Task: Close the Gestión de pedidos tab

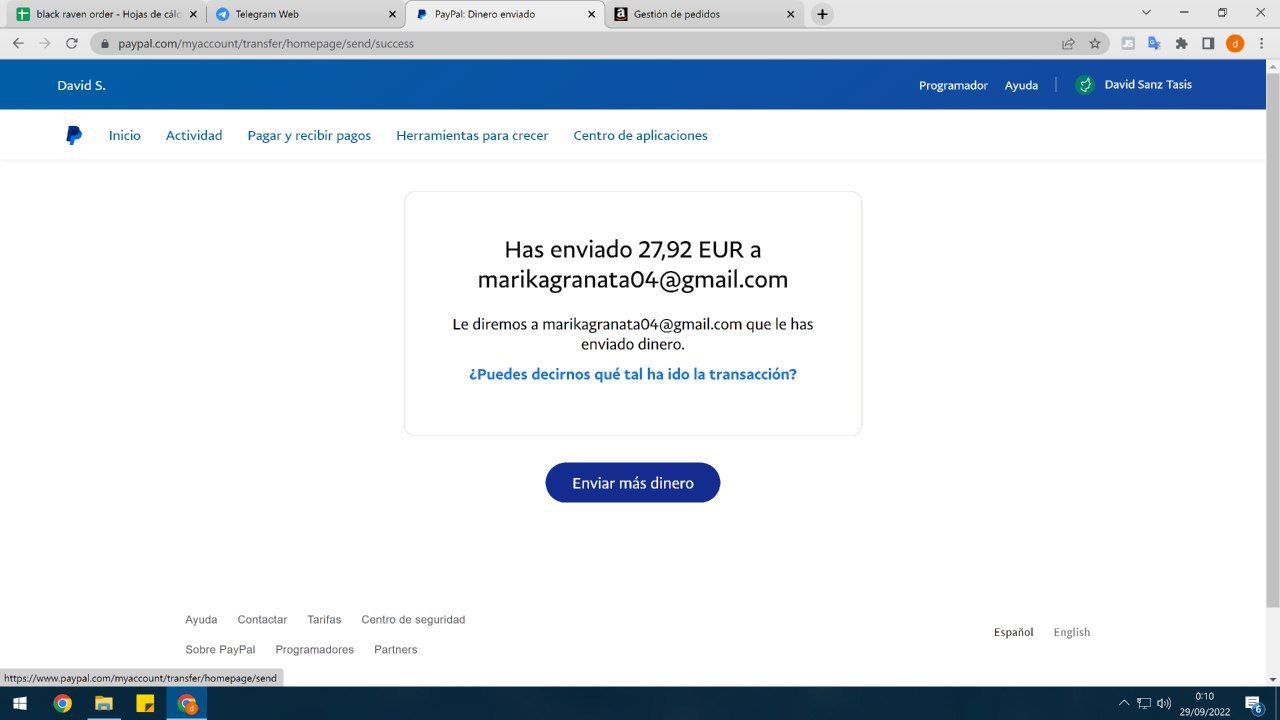Action: point(791,14)
